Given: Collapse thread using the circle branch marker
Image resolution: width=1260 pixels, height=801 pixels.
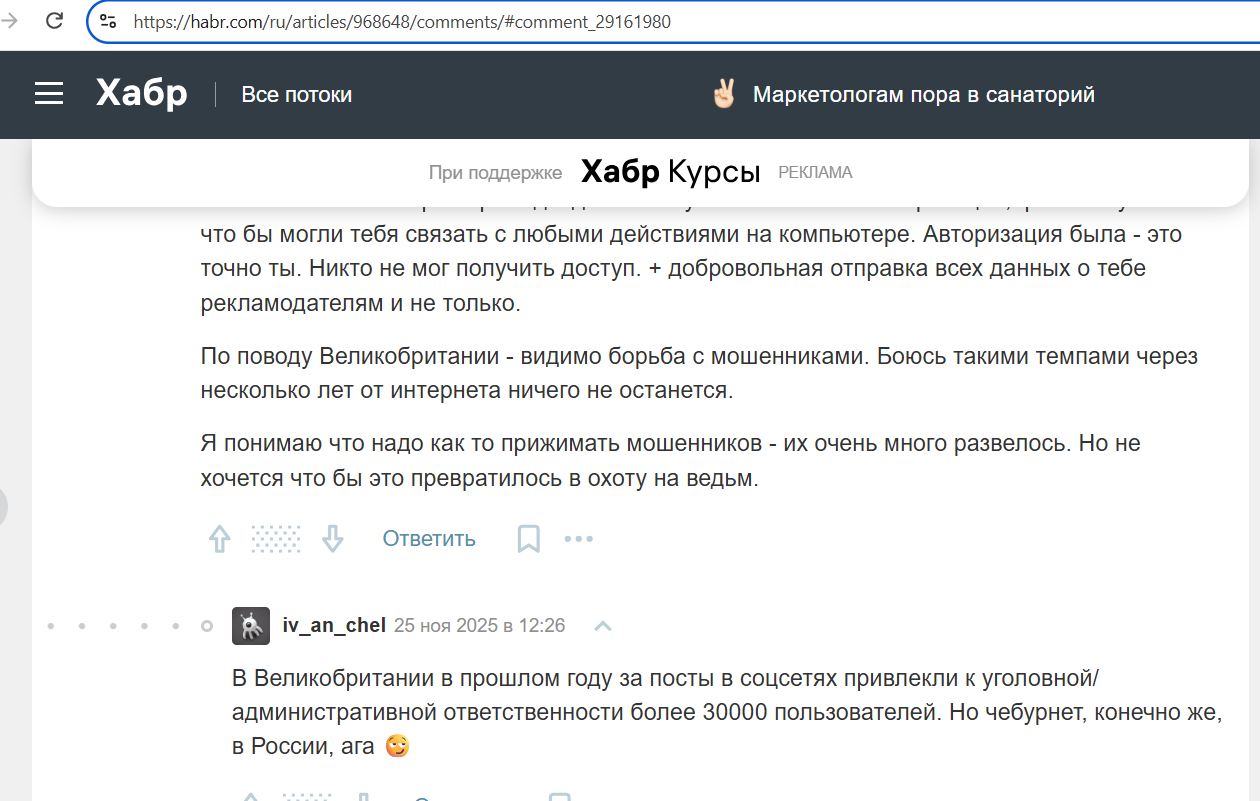Looking at the screenshot, I should [207, 626].
